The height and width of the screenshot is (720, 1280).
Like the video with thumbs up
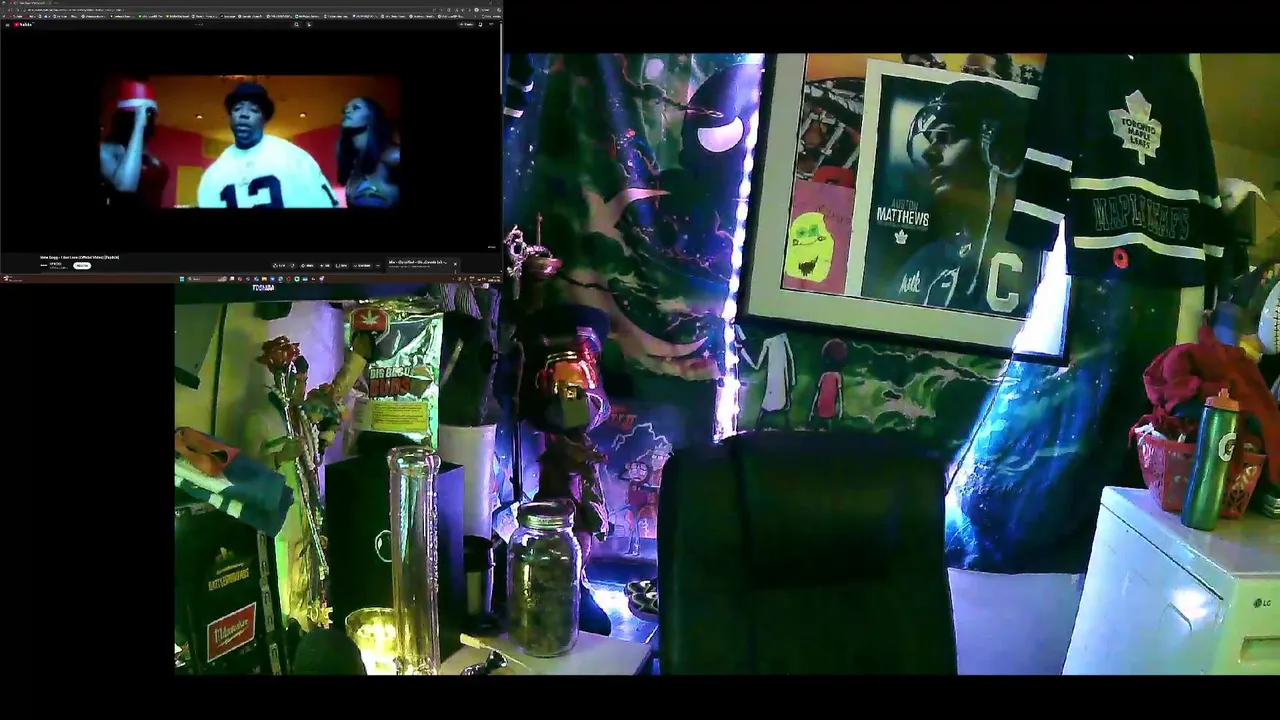pos(279,266)
